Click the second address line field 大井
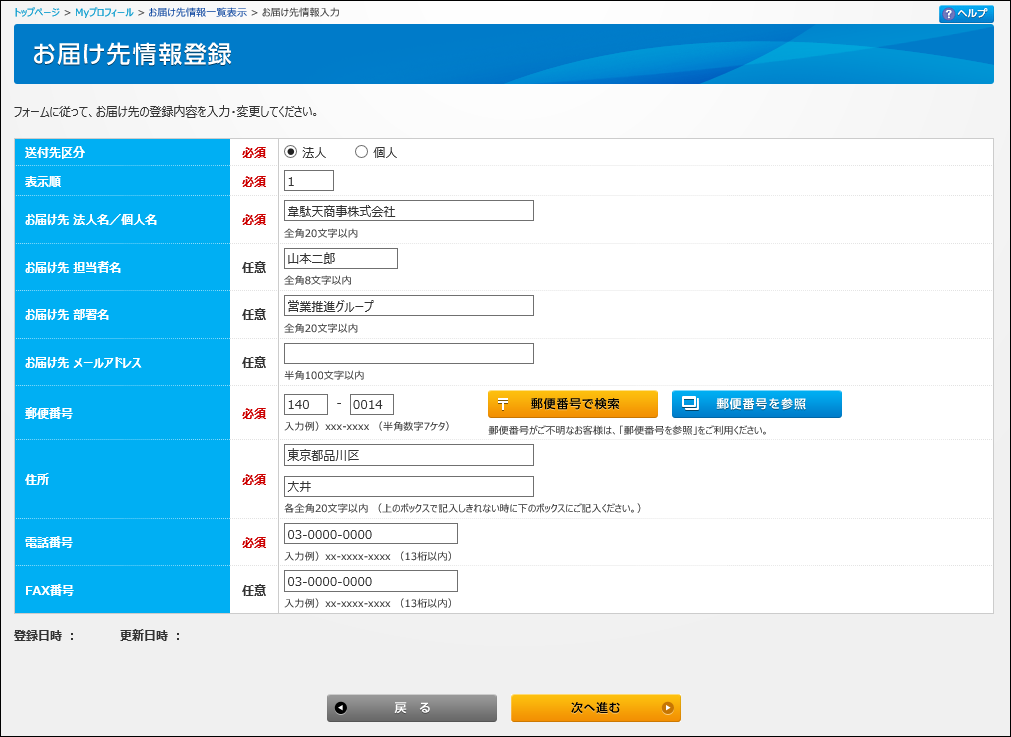 pyautogui.click(x=408, y=487)
